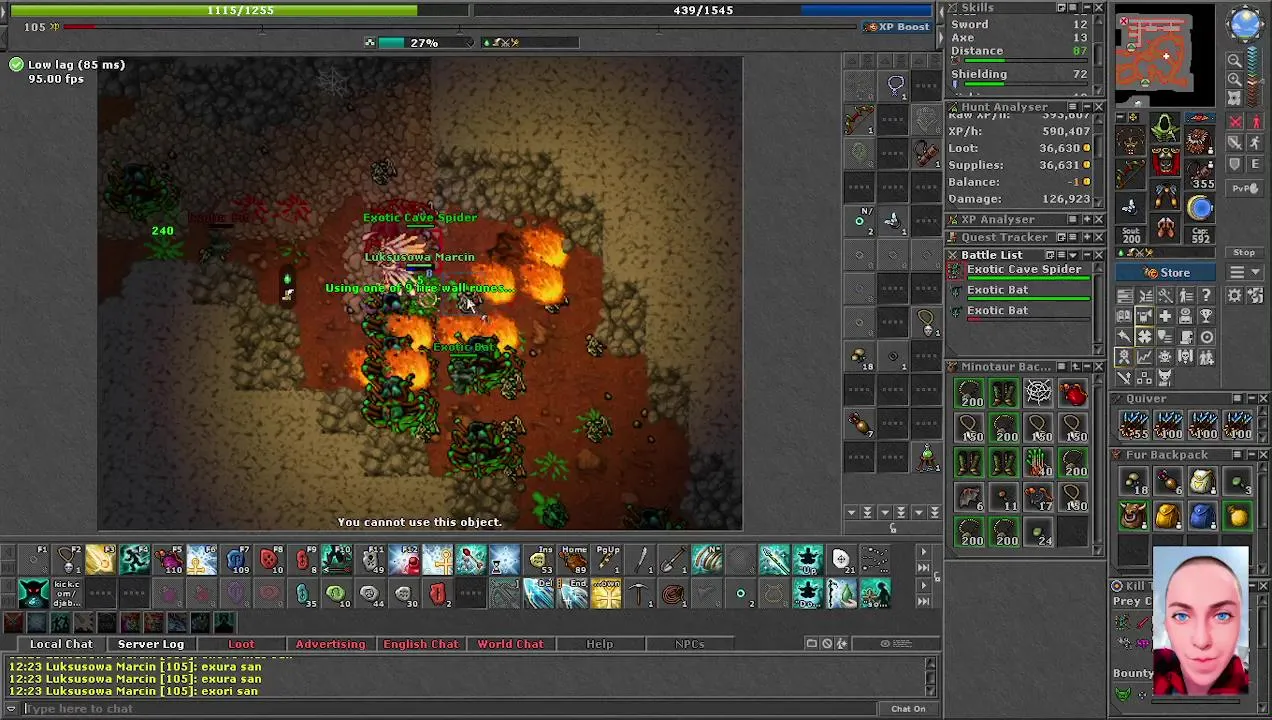Zoom in the minimap with magnifier plus
Image resolution: width=1272 pixels, height=720 pixels.
1235,79
